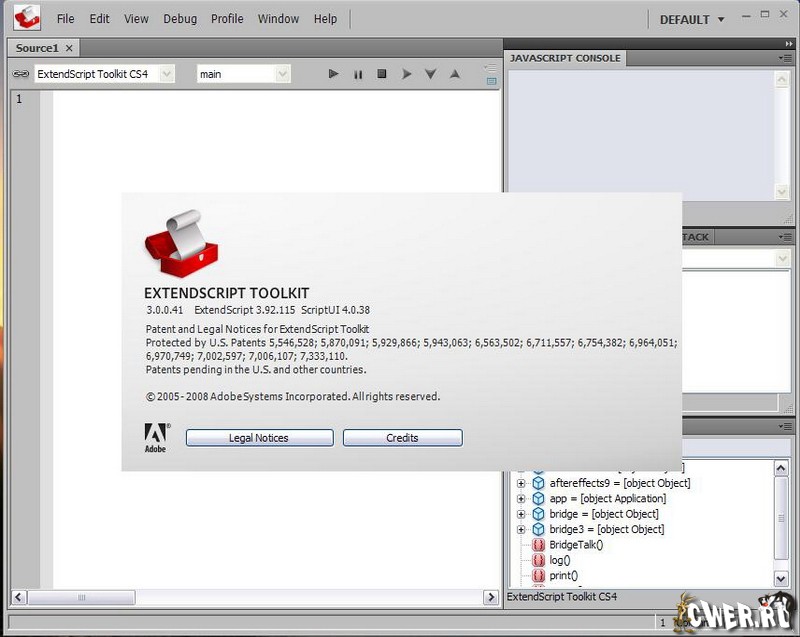
Task: Click JavaScript Console scrollbar up arrow
Action: click(782, 79)
